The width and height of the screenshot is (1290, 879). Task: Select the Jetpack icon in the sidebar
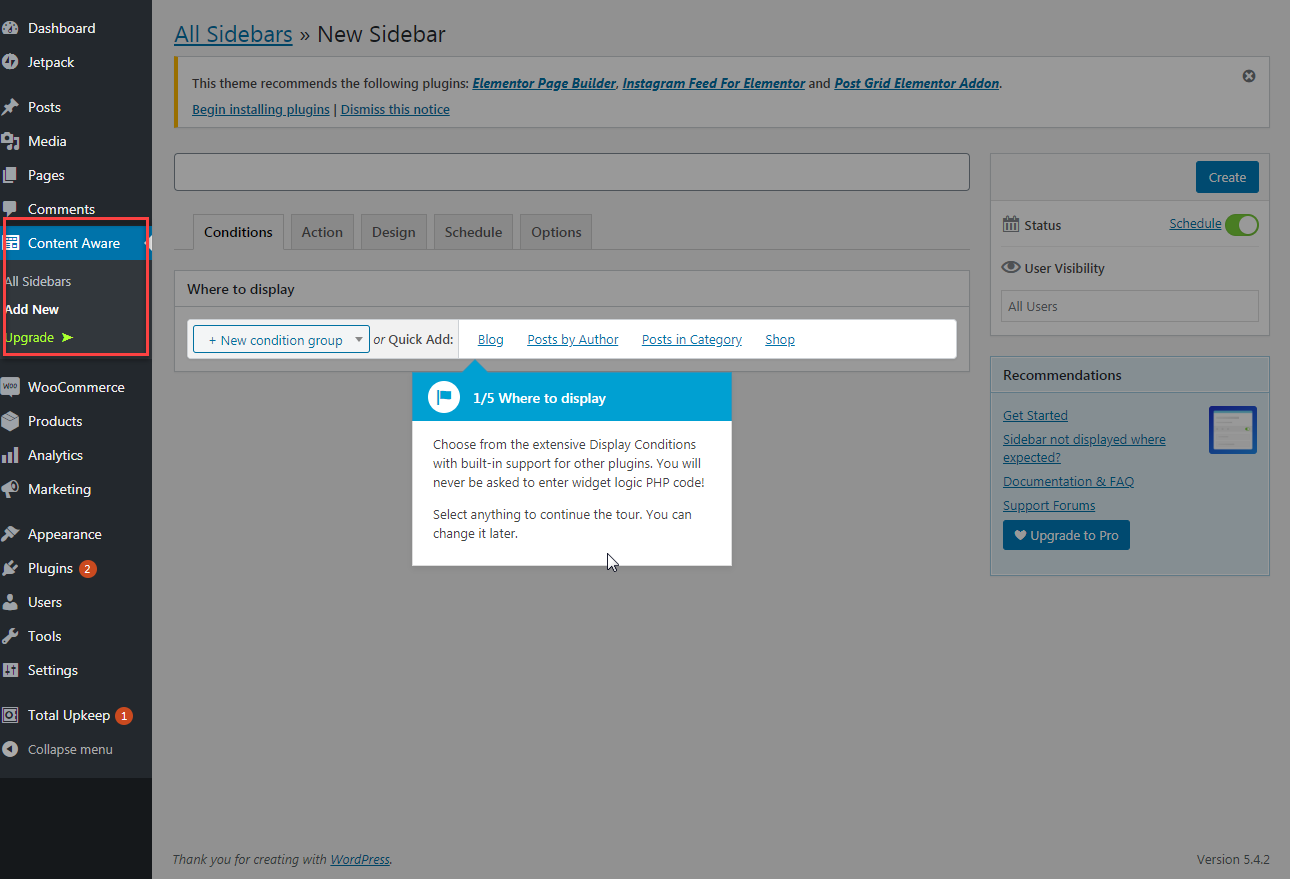click(13, 62)
